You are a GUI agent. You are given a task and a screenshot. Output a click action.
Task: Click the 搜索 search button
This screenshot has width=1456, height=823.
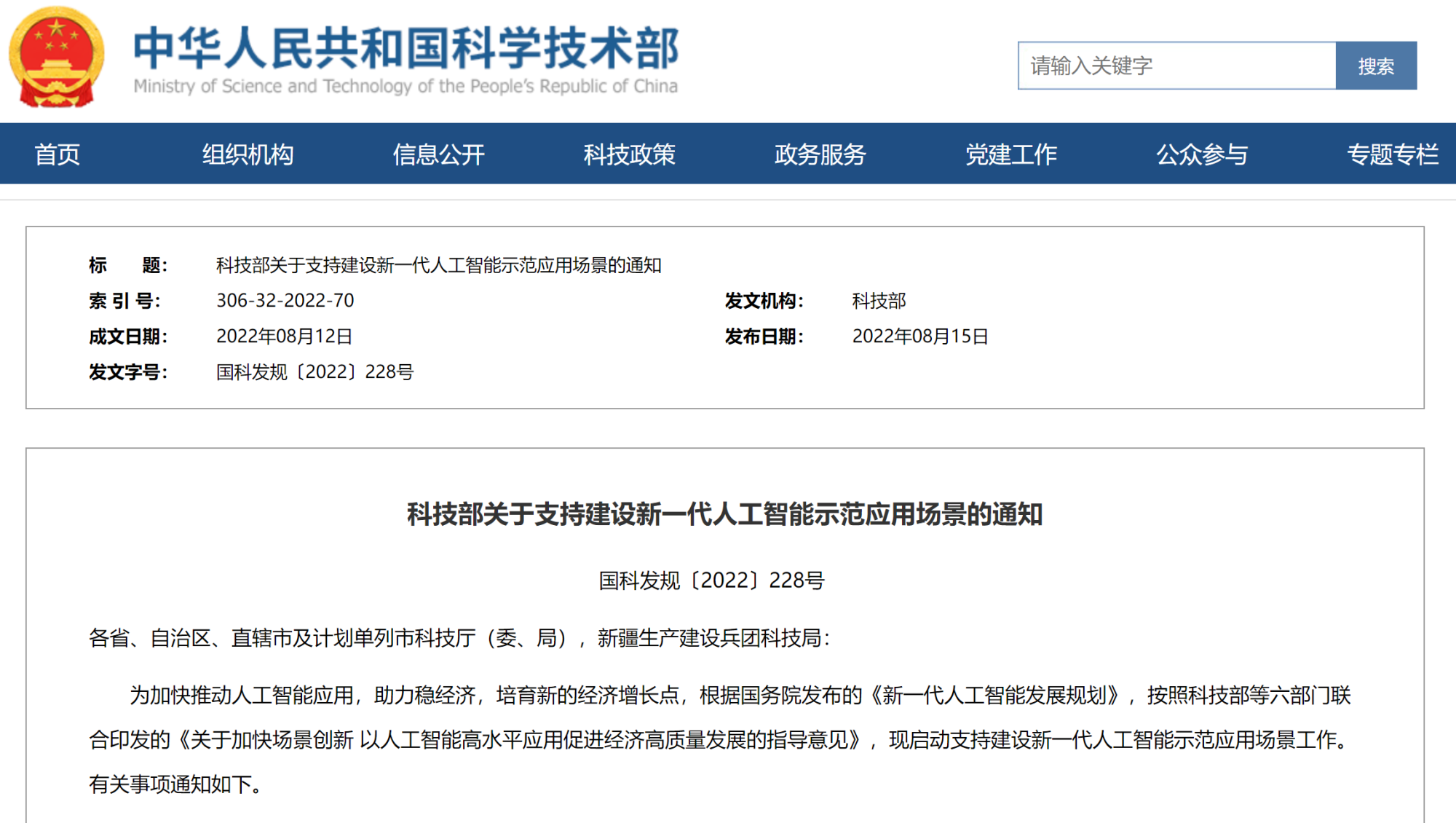(x=1376, y=66)
